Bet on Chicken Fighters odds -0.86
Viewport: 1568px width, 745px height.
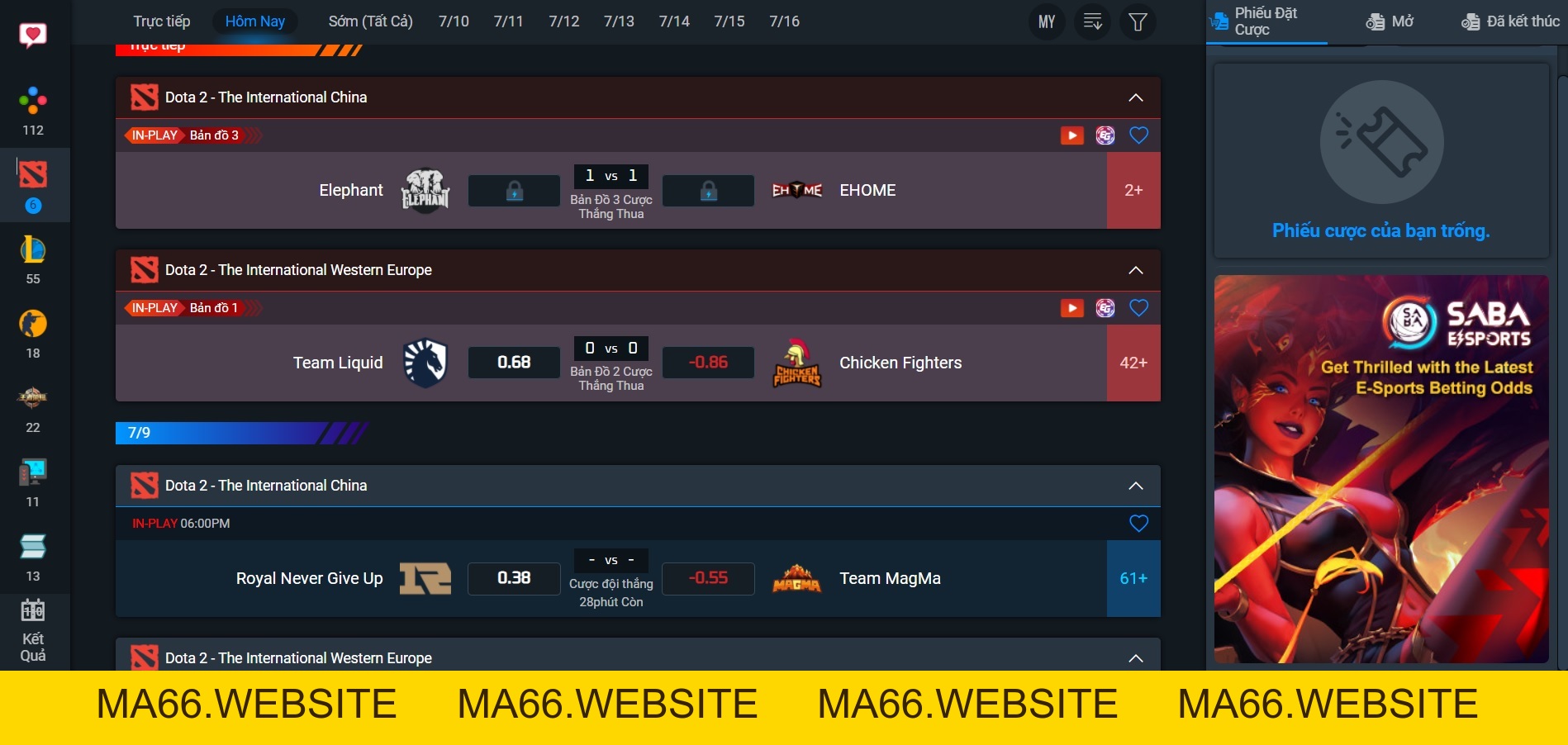pos(708,363)
